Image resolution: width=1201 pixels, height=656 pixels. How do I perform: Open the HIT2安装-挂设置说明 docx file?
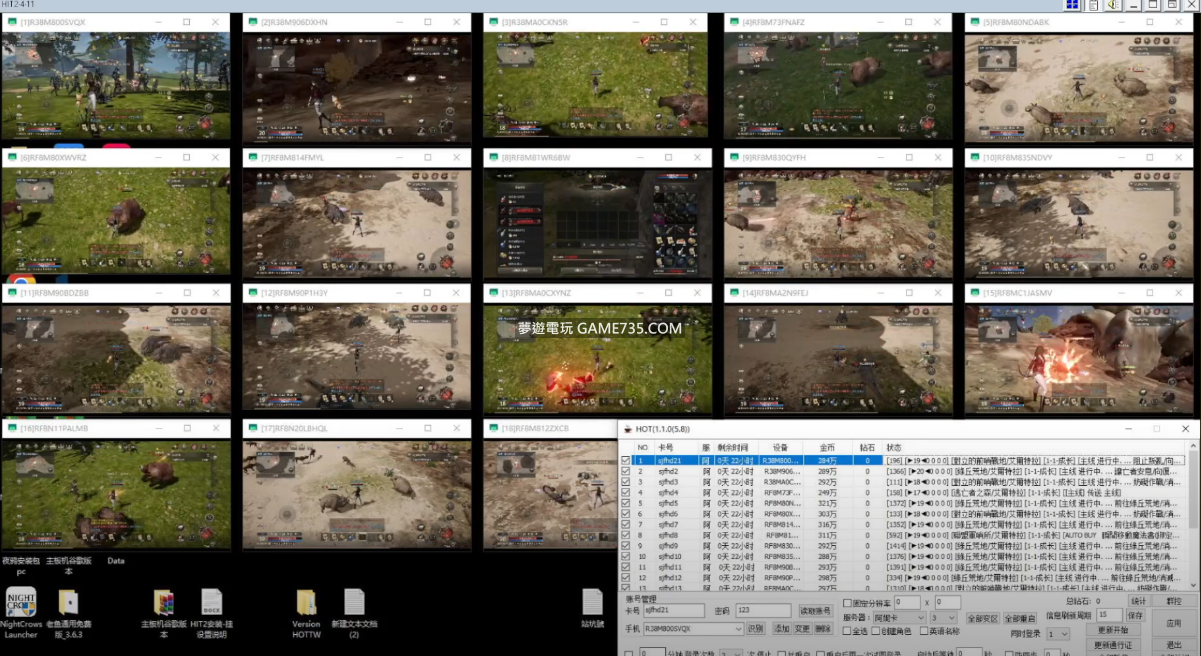[211, 602]
